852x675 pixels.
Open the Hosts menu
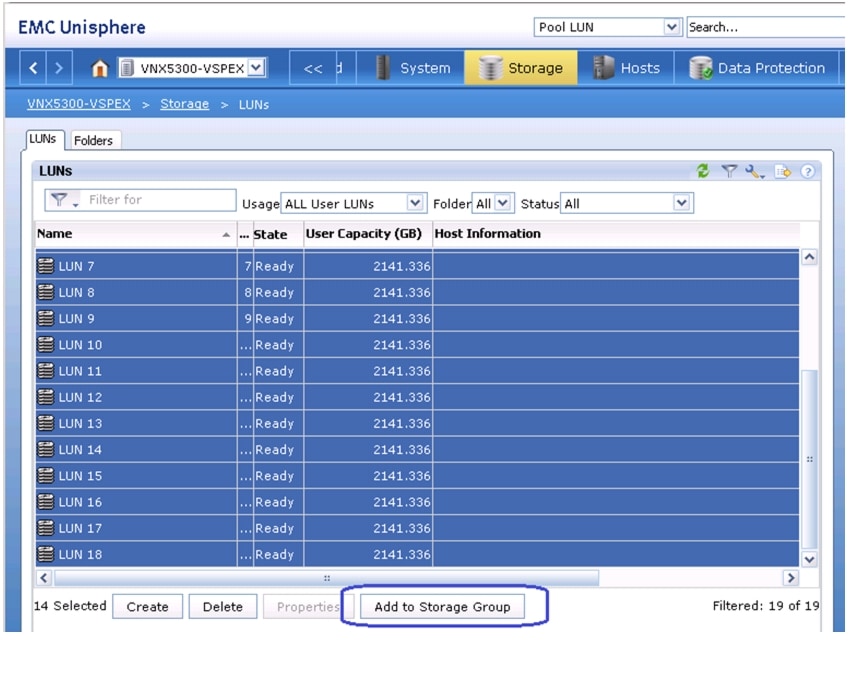[x=626, y=68]
